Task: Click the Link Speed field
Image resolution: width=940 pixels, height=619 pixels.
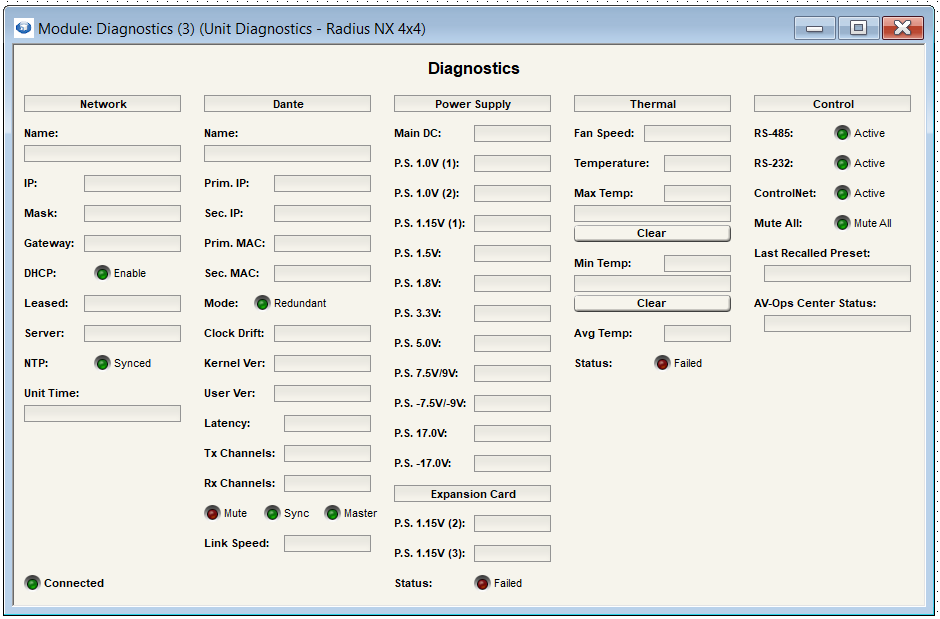Action: point(327,543)
